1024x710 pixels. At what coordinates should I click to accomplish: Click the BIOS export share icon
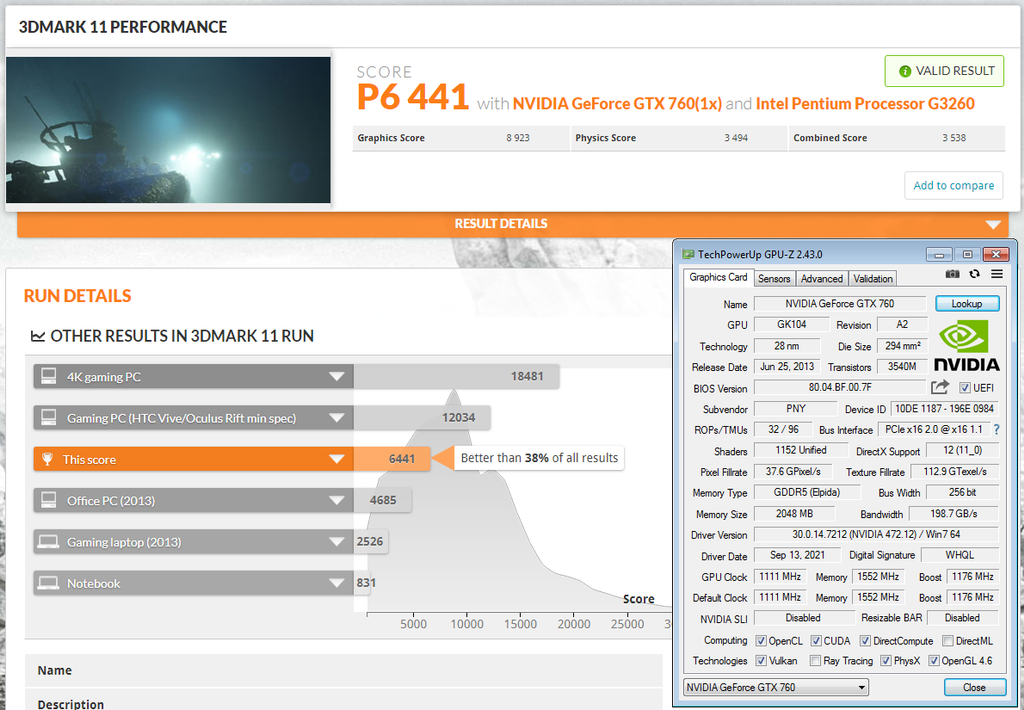940,387
